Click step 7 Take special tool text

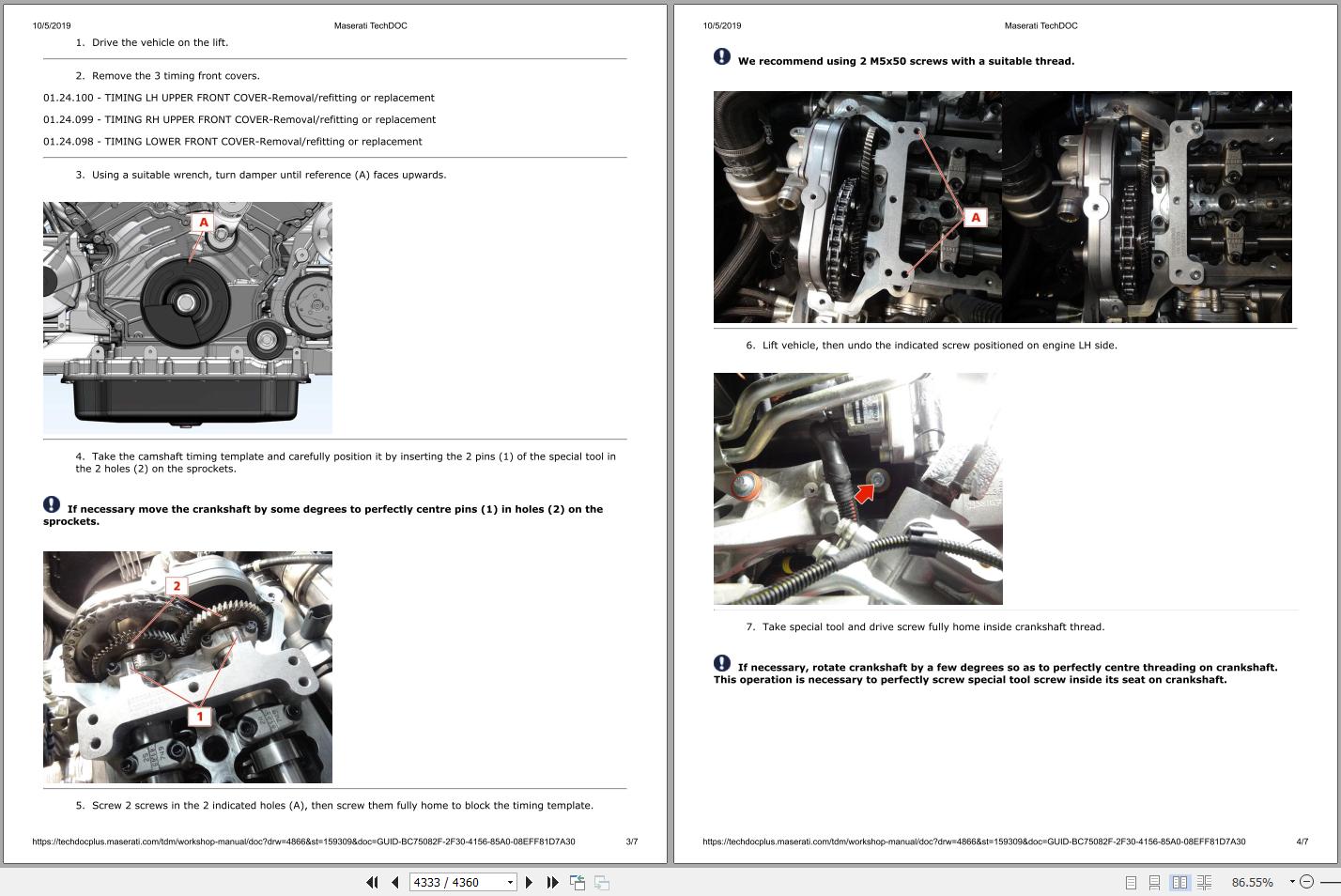925,627
